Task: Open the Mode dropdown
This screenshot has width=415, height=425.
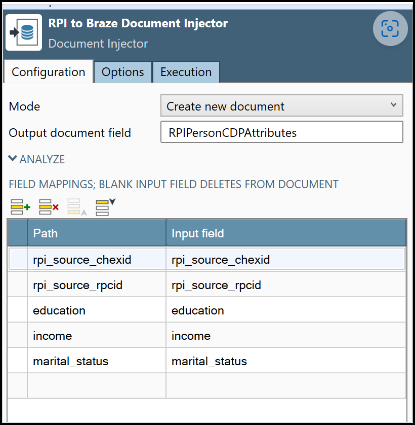Action: [281, 106]
